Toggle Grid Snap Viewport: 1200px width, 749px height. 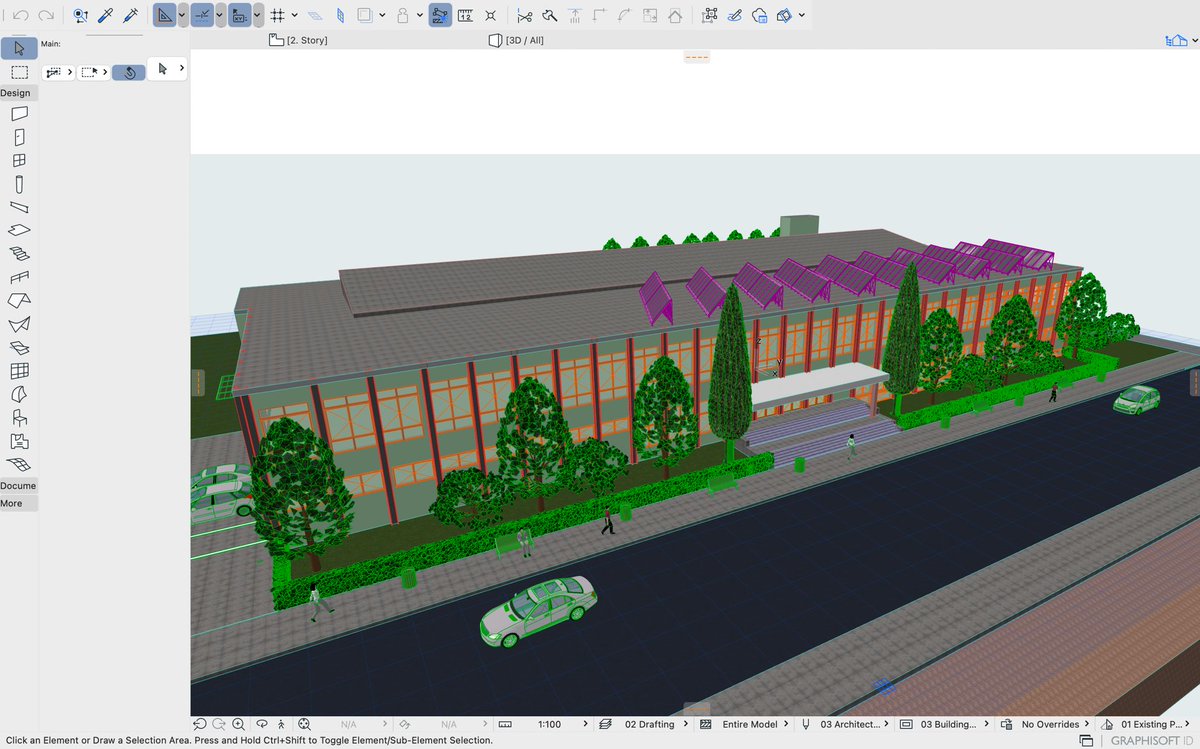coord(278,16)
